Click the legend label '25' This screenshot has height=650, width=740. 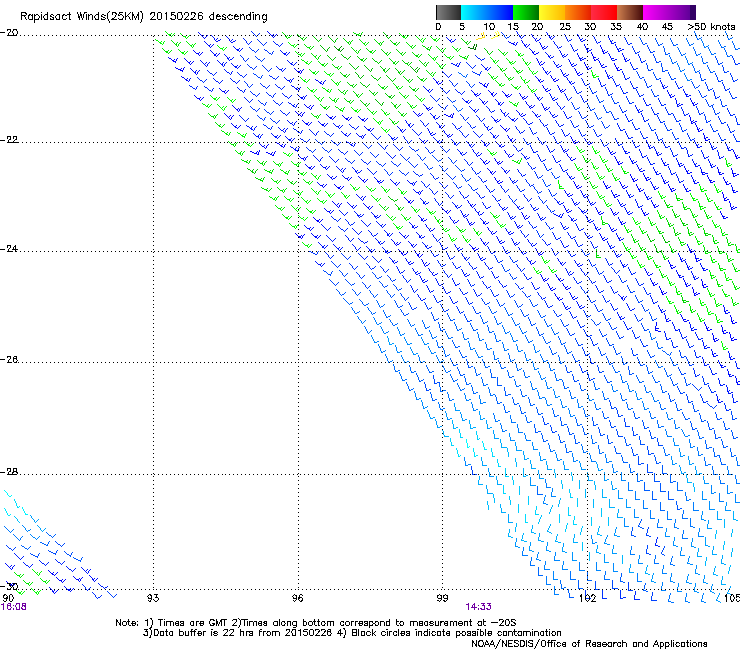pyautogui.click(x=565, y=27)
